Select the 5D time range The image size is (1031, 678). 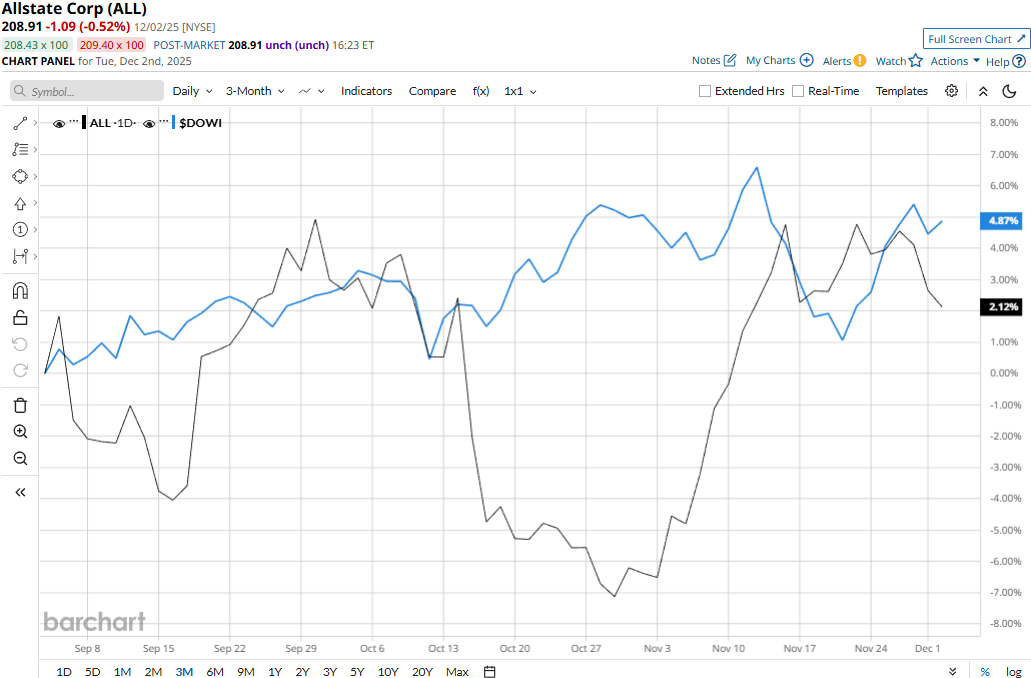[x=93, y=671]
